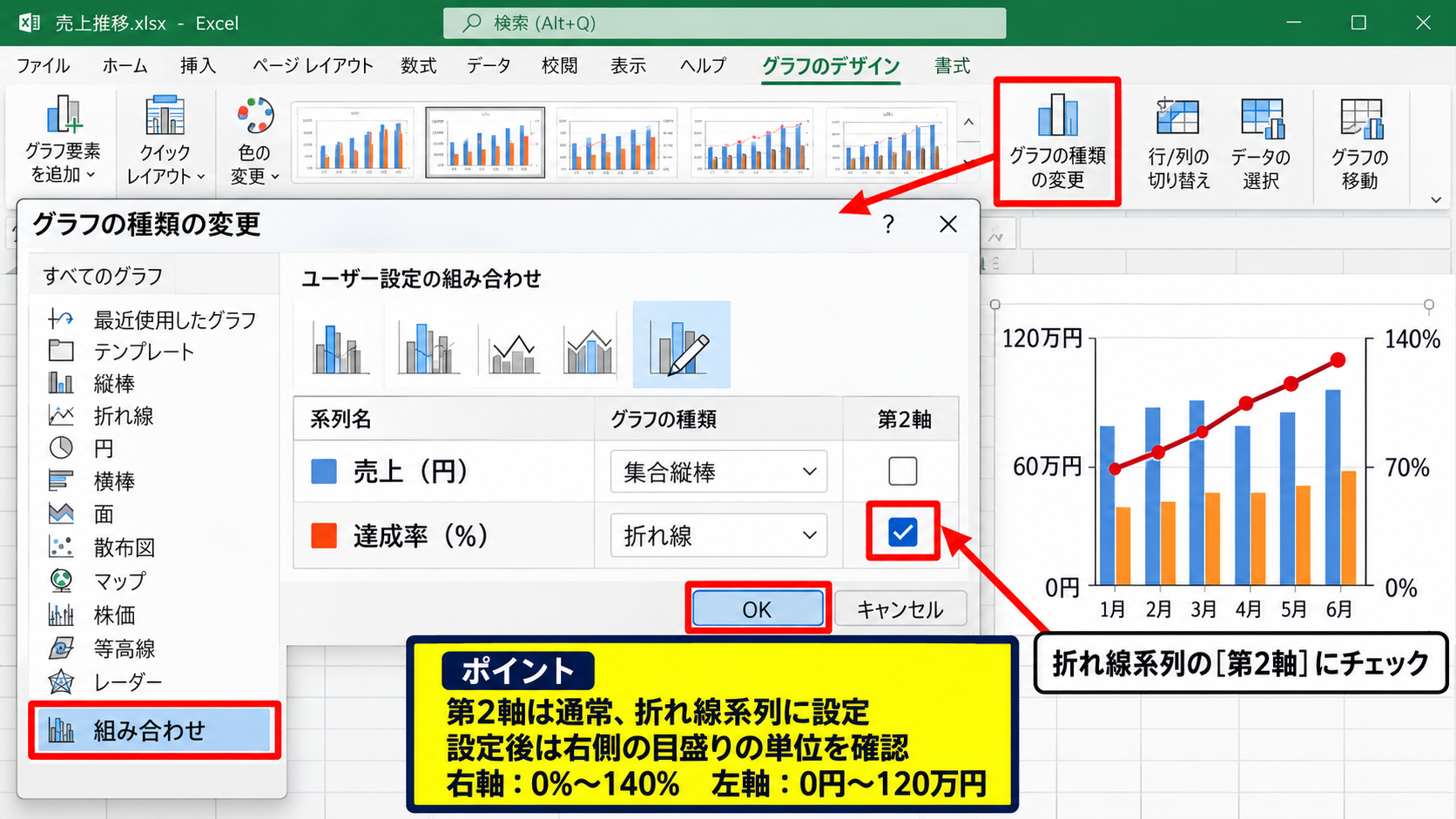Open chart type dropdown showing 折れ線
The height and width of the screenshot is (819, 1456).
pyautogui.click(x=718, y=535)
